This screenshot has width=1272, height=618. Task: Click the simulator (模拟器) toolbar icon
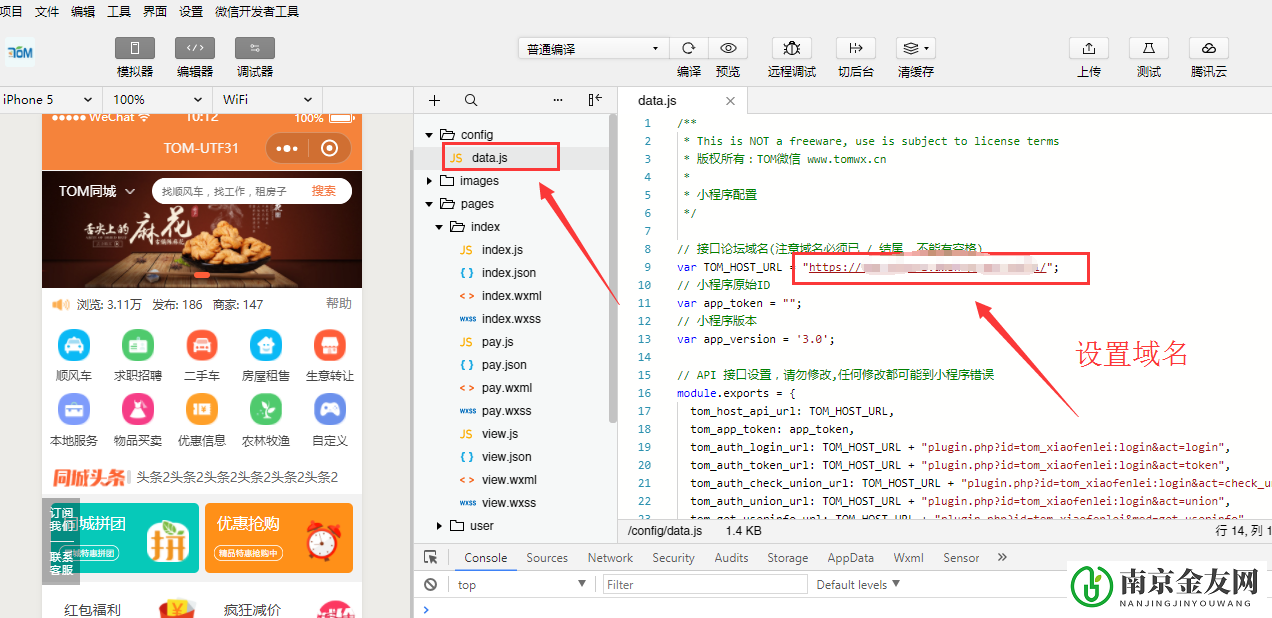135,48
